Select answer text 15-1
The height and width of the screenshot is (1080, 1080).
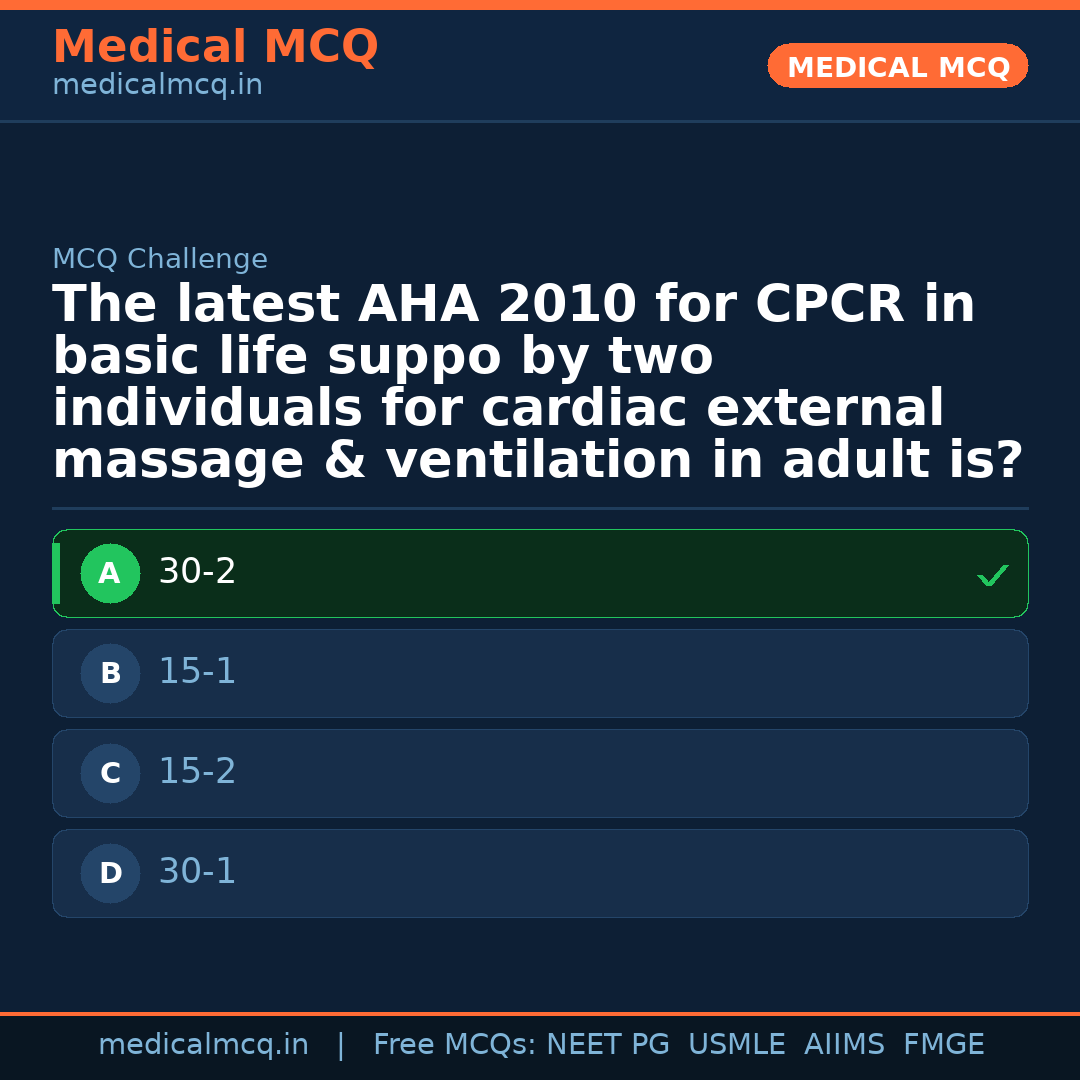tap(197, 672)
